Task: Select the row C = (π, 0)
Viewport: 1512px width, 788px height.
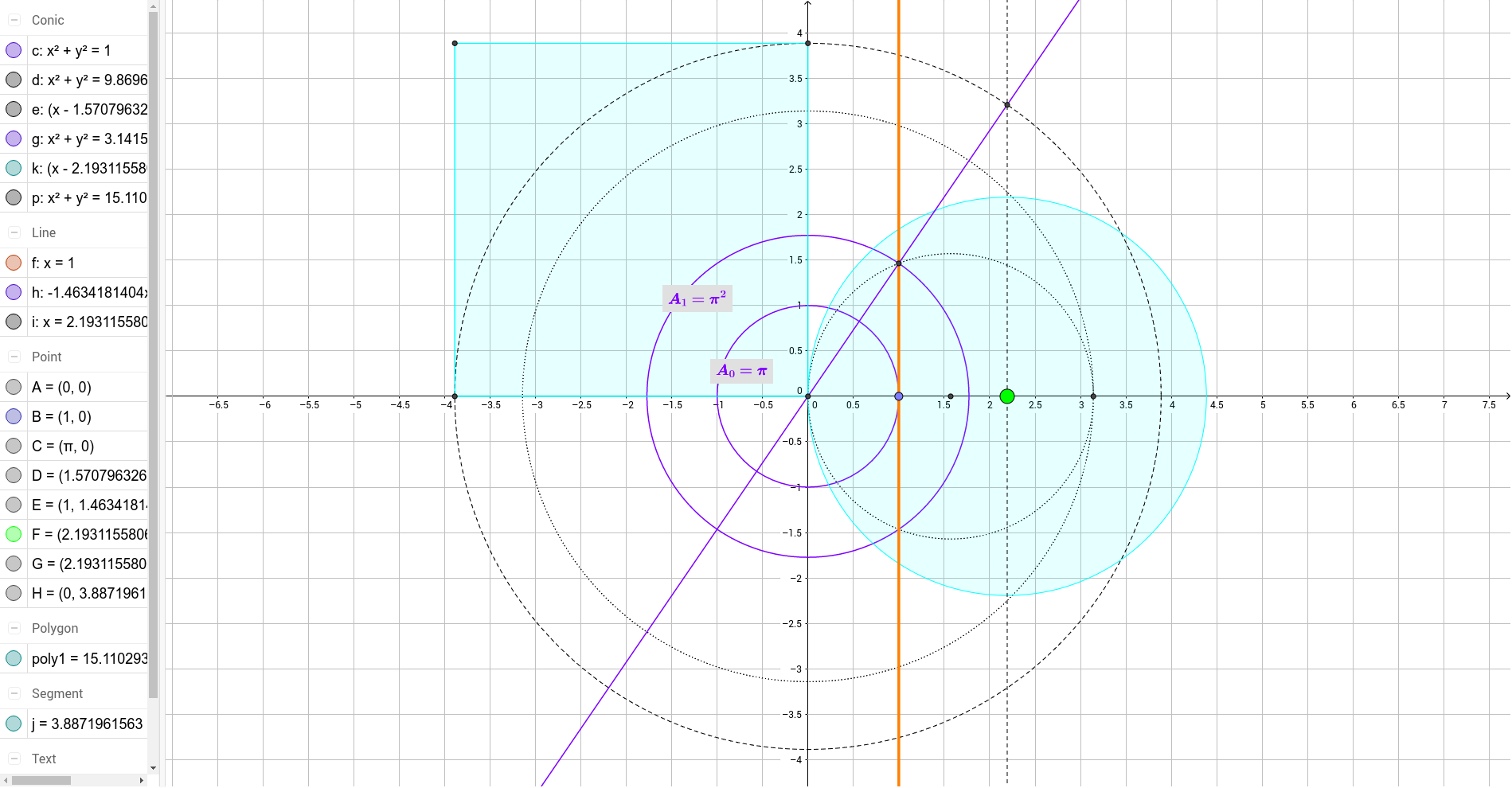Action: (74, 446)
